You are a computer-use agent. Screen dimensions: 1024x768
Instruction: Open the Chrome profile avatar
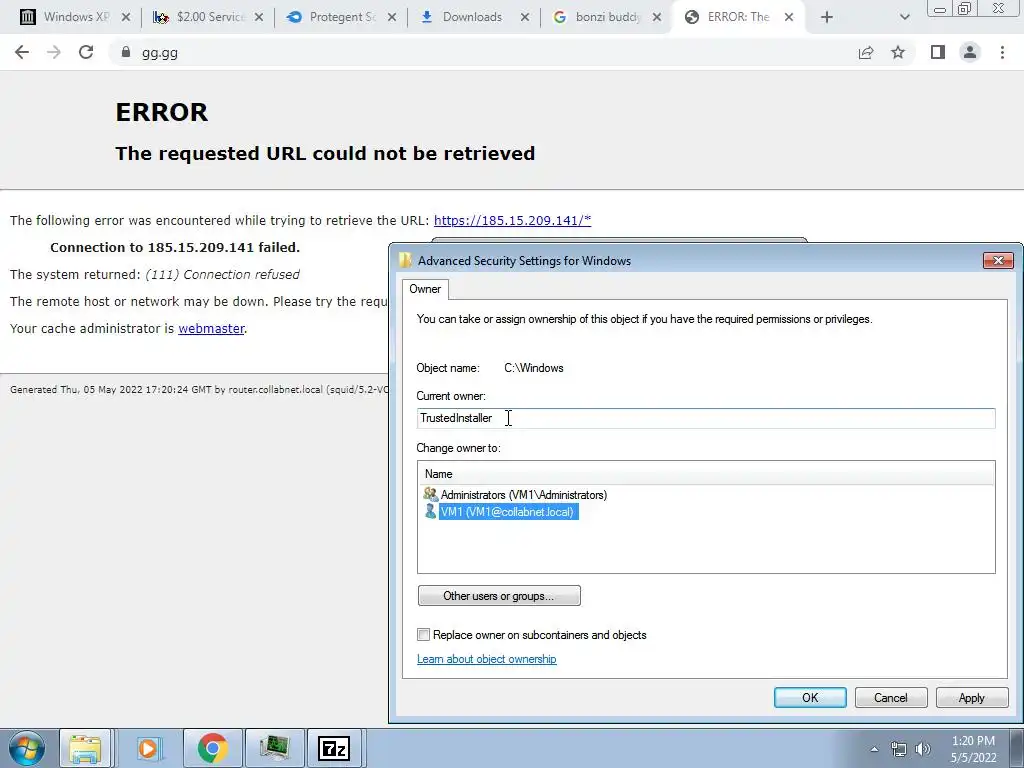pos(970,52)
